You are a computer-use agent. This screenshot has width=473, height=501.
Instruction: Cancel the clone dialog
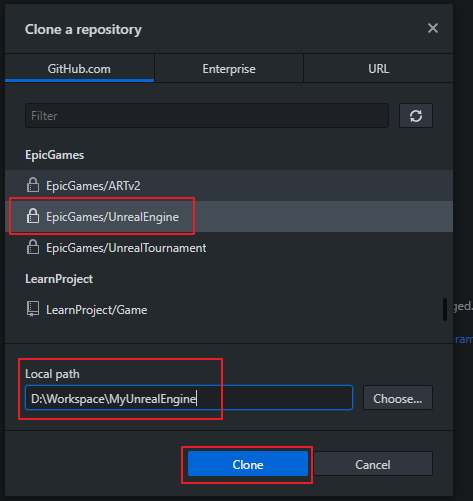point(373,464)
